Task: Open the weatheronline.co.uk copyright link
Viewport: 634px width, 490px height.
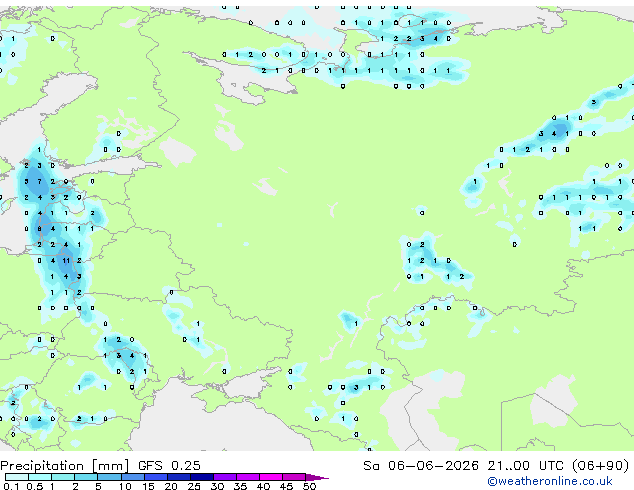Action: (x=550, y=481)
